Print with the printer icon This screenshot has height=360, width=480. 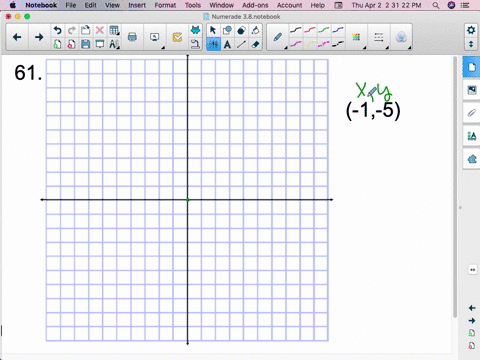[132, 37]
